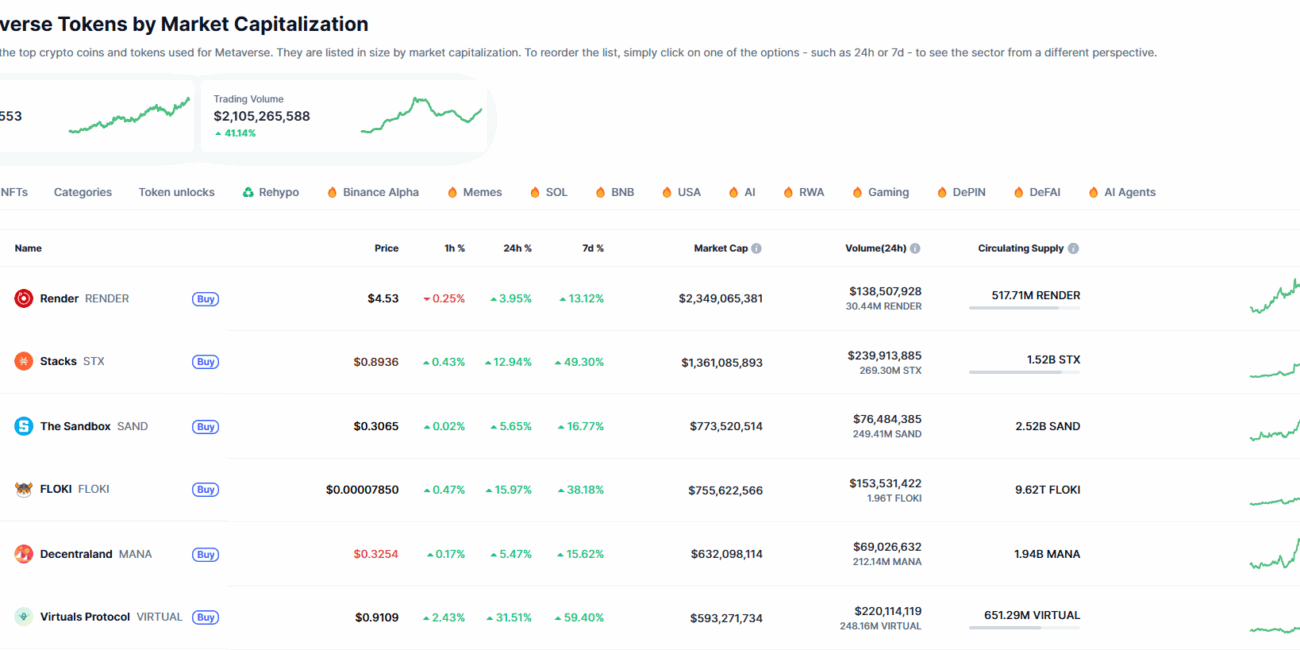1300x650 pixels.
Task: Open the Categories tab
Action: [x=83, y=192]
